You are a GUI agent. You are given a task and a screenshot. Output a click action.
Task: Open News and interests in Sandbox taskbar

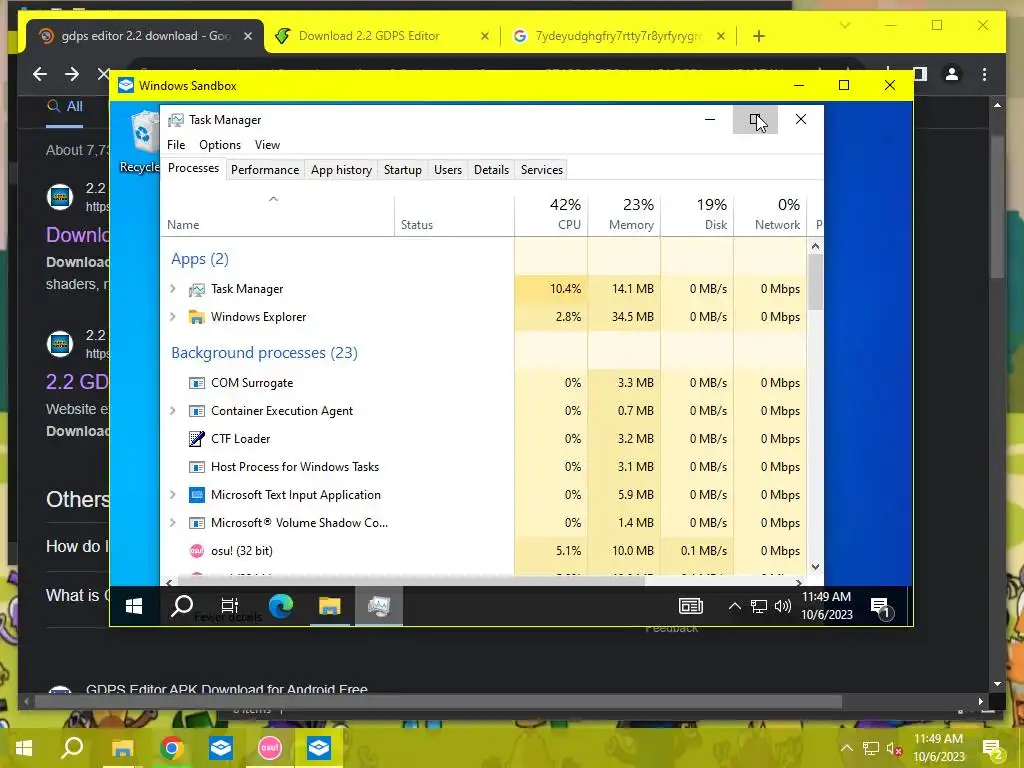point(690,607)
